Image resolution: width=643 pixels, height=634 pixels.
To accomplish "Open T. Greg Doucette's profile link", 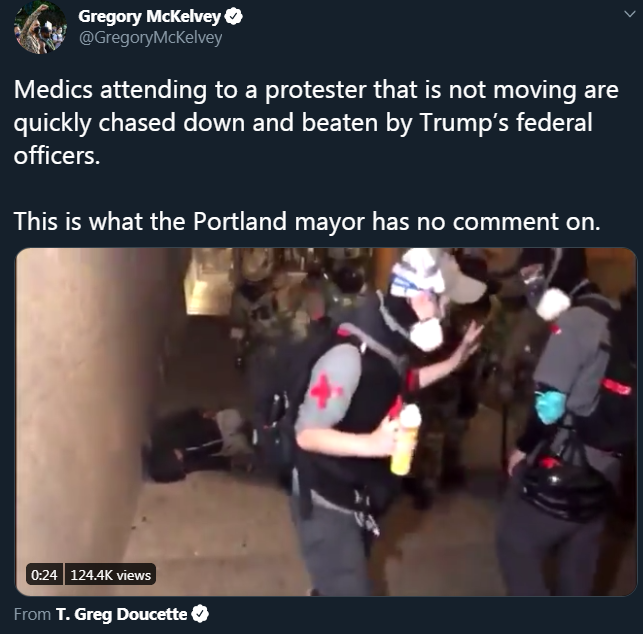I will 122,614.
